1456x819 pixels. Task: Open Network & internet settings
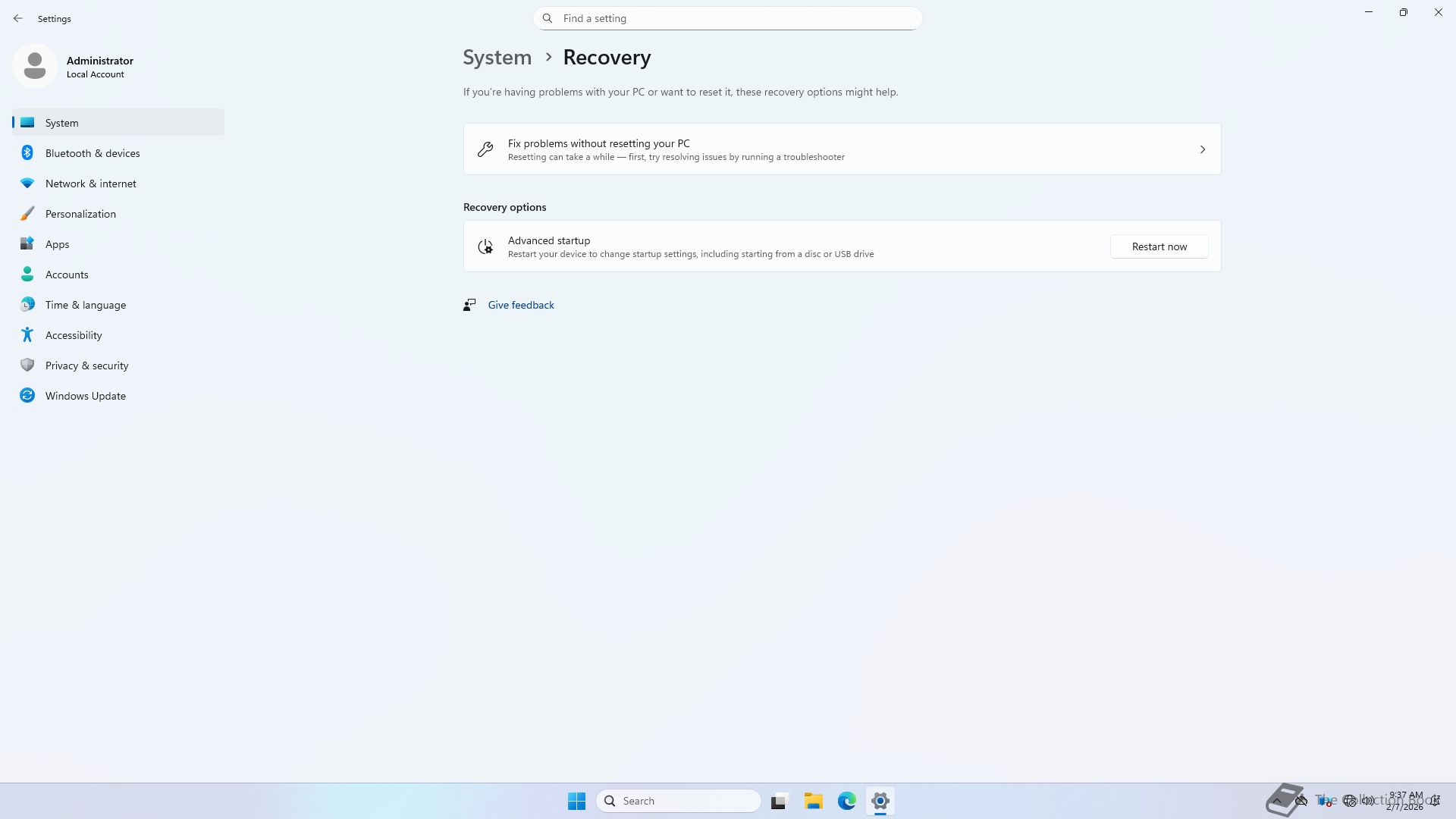[91, 184]
